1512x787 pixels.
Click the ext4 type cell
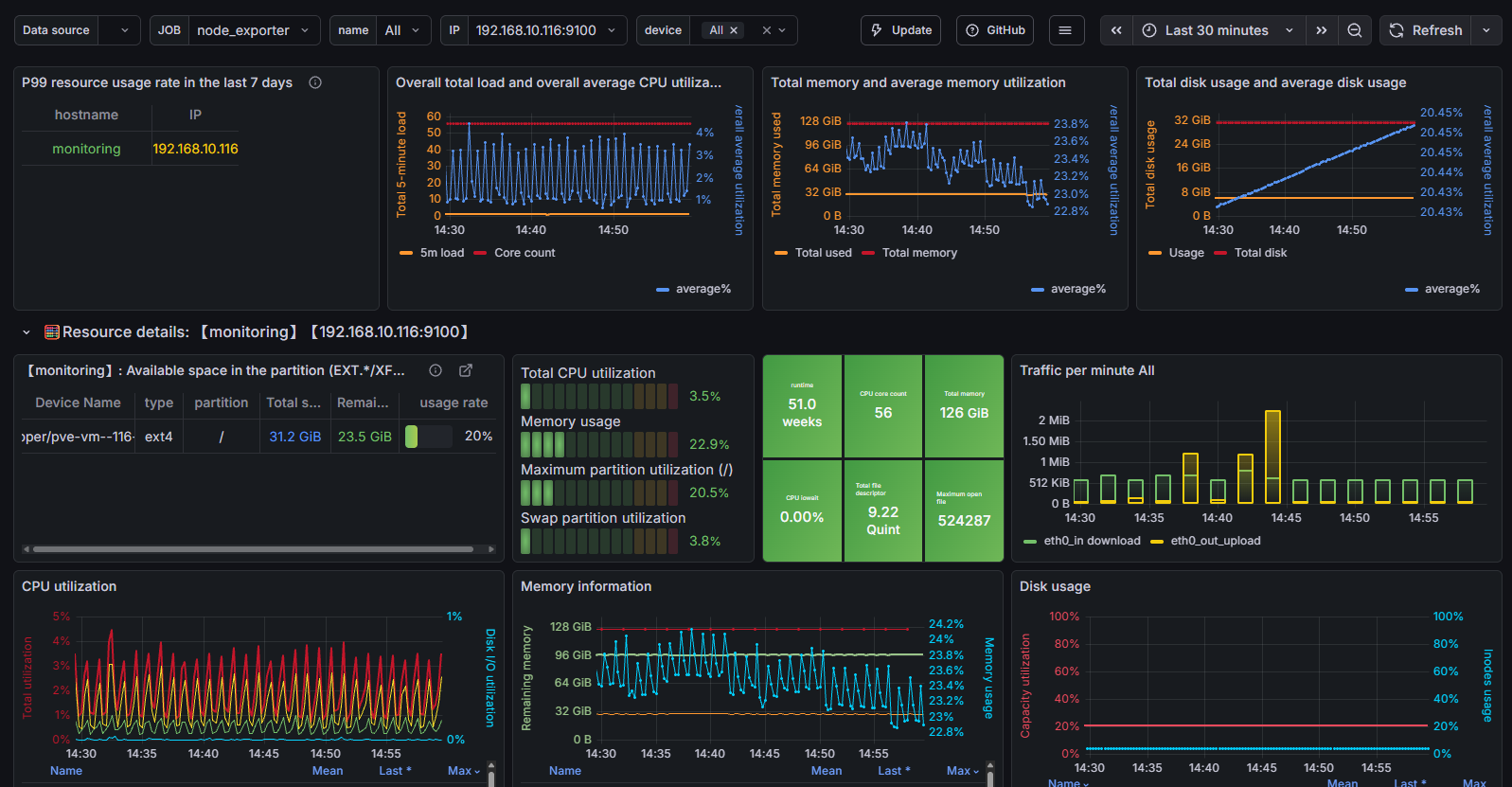click(x=159, y=437)
